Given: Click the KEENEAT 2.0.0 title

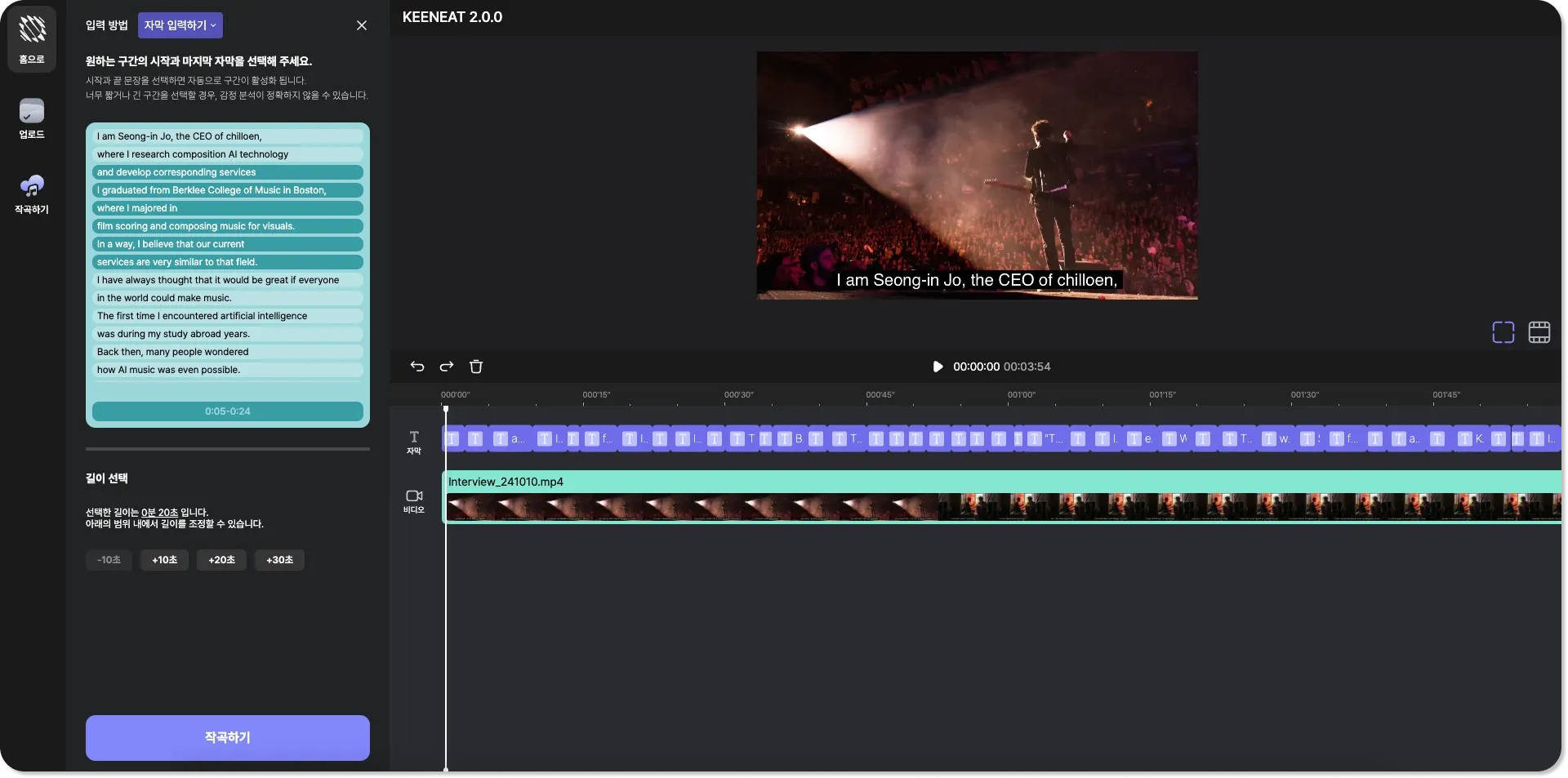Looking at the screenshot, I should click(452, 17).
